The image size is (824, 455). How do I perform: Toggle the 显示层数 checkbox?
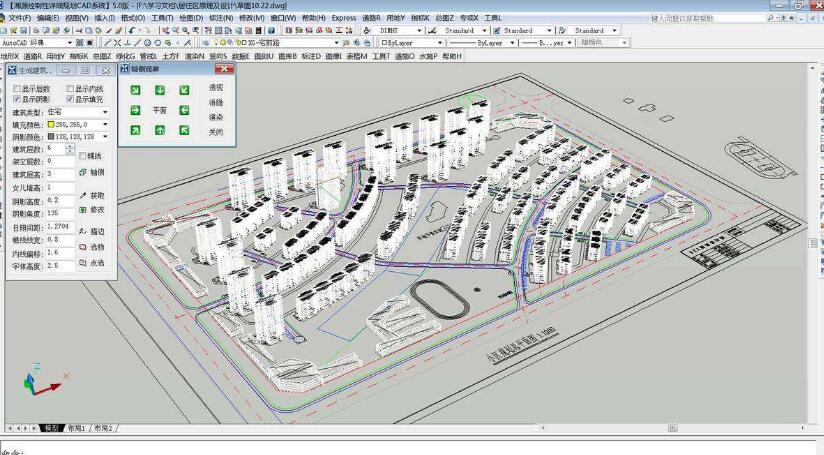click(17, 89)
